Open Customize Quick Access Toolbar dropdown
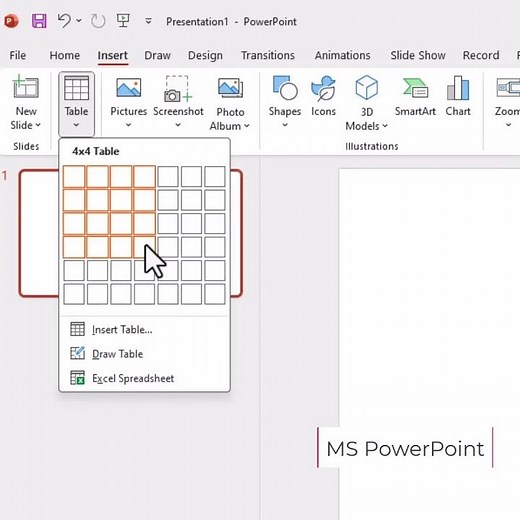The image size is (520, 520). [148, 21]
